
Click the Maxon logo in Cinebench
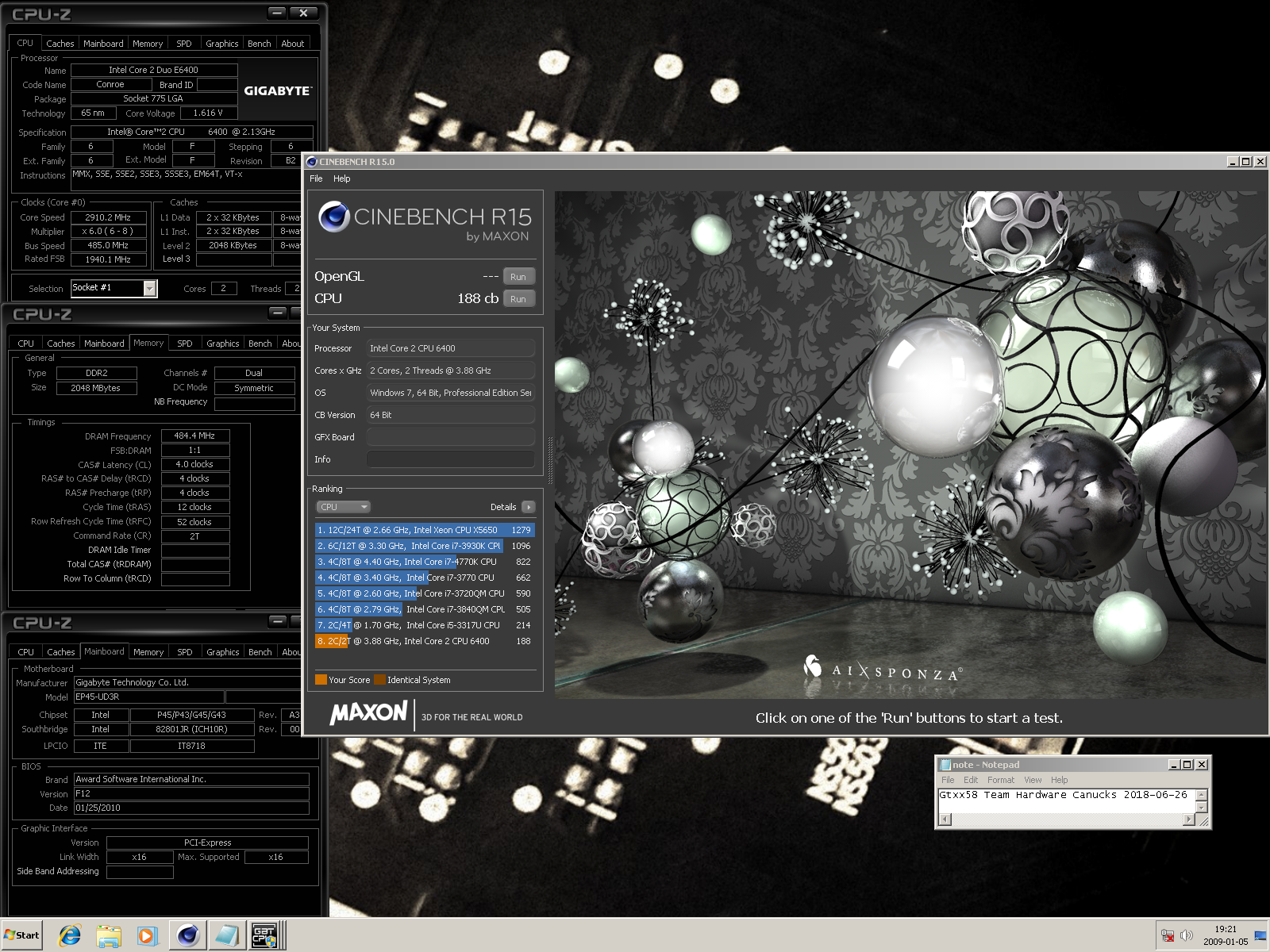point(369,712)
